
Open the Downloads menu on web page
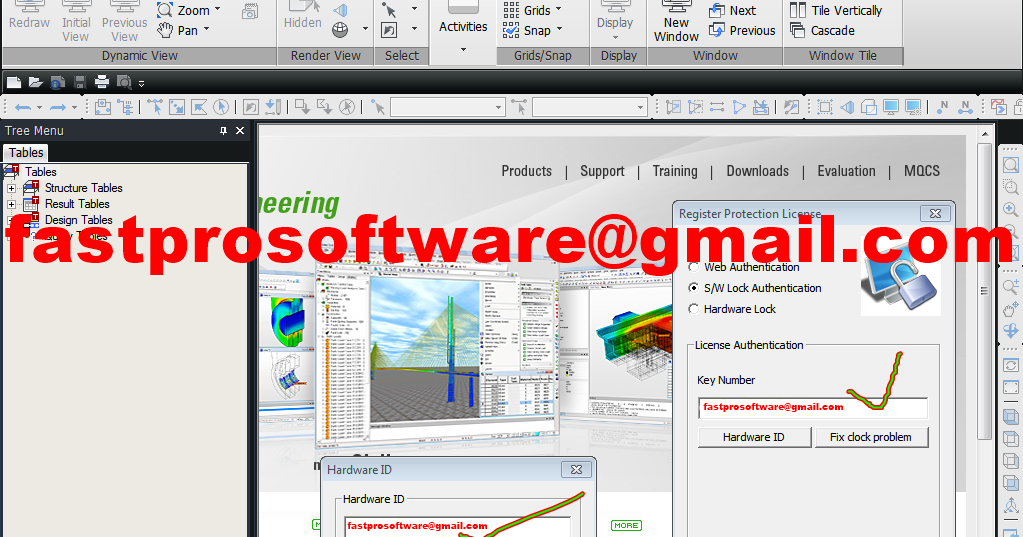[x=757, y=171]
